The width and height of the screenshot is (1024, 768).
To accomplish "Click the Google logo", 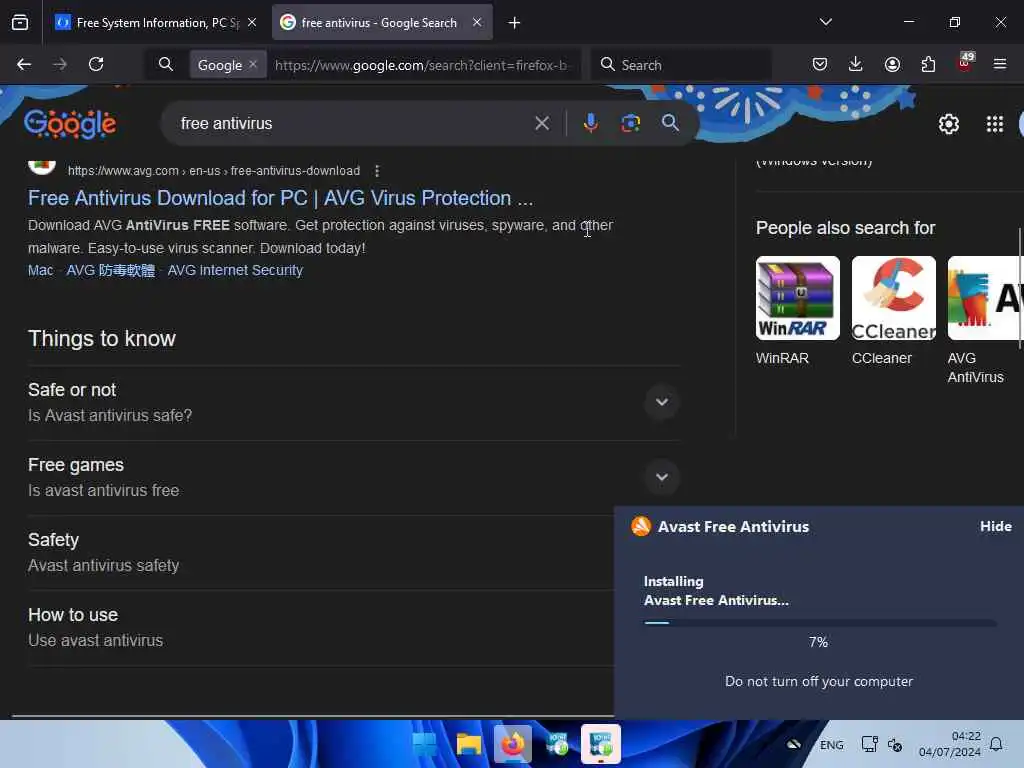I will (x=70, y=123).
